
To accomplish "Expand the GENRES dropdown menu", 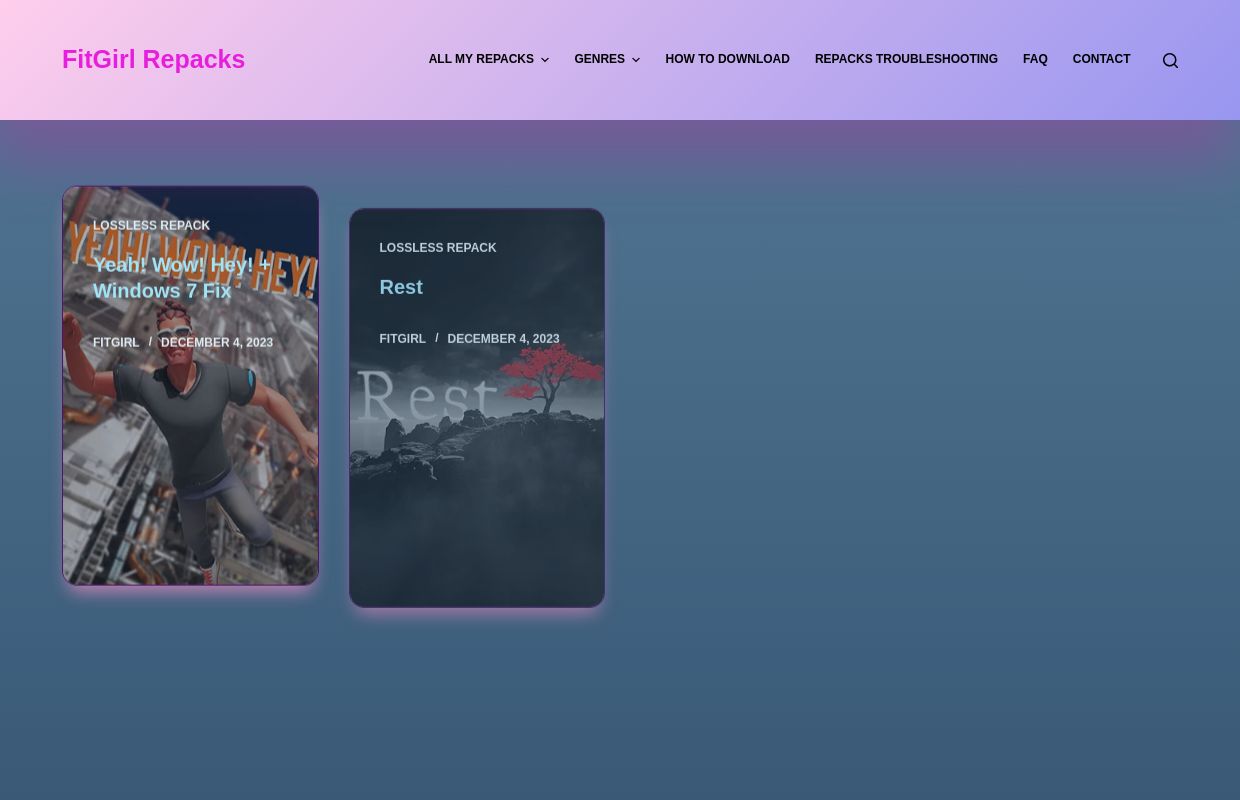I will pos(600,59).
